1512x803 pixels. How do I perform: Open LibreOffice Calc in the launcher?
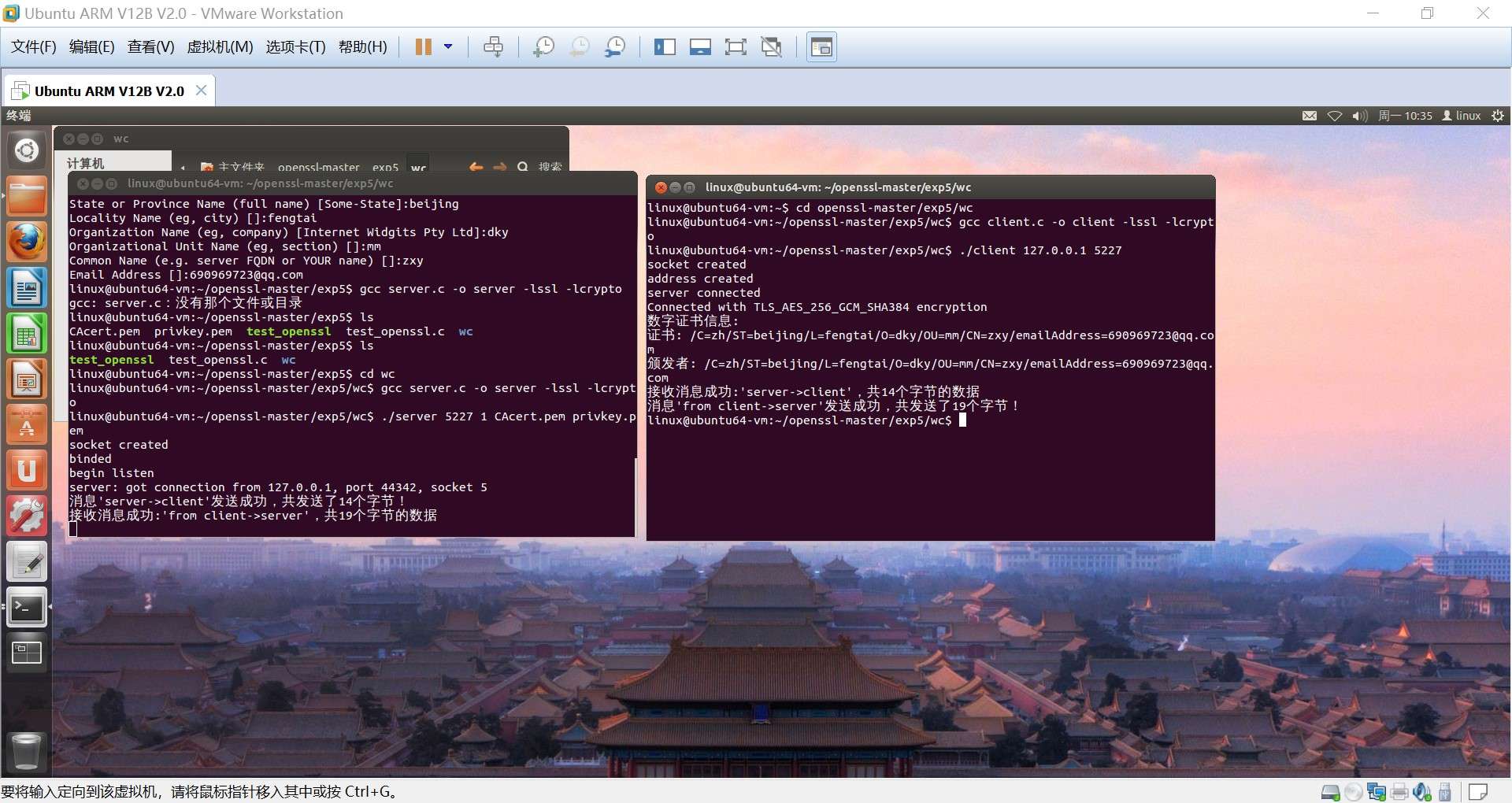27,333
